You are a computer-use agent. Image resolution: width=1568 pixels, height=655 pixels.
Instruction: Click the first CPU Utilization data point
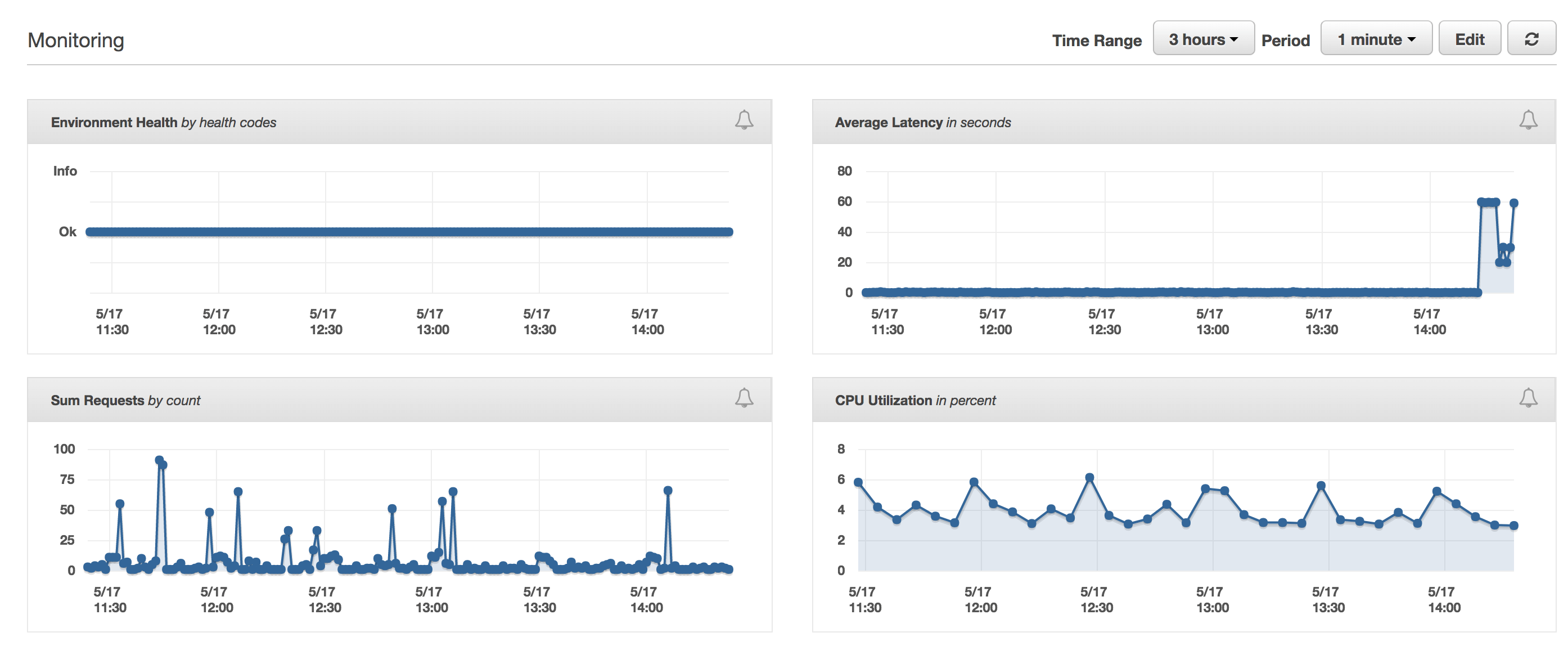(858, 482)
